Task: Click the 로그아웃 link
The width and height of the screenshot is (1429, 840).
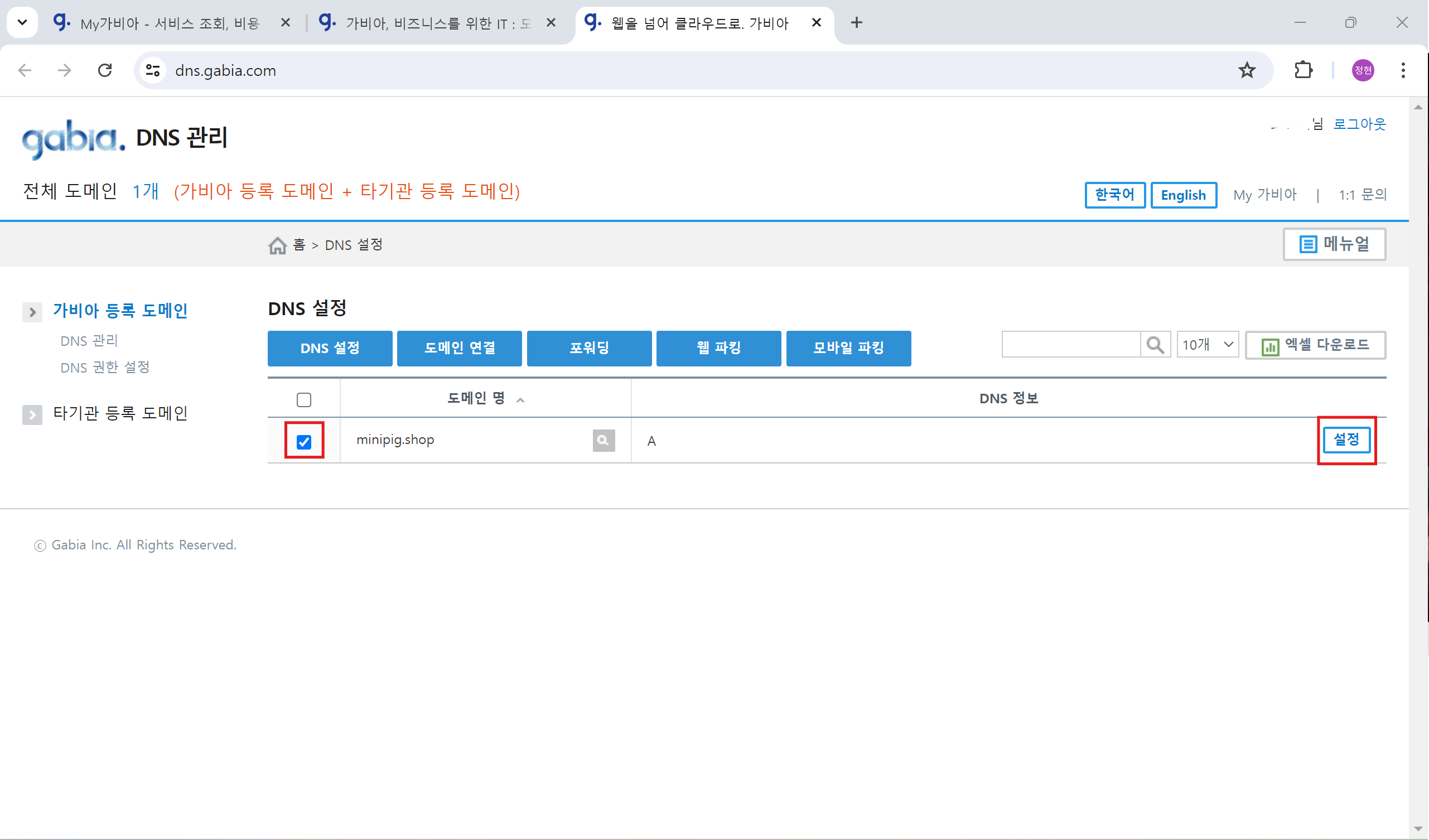Action: 1359,124
